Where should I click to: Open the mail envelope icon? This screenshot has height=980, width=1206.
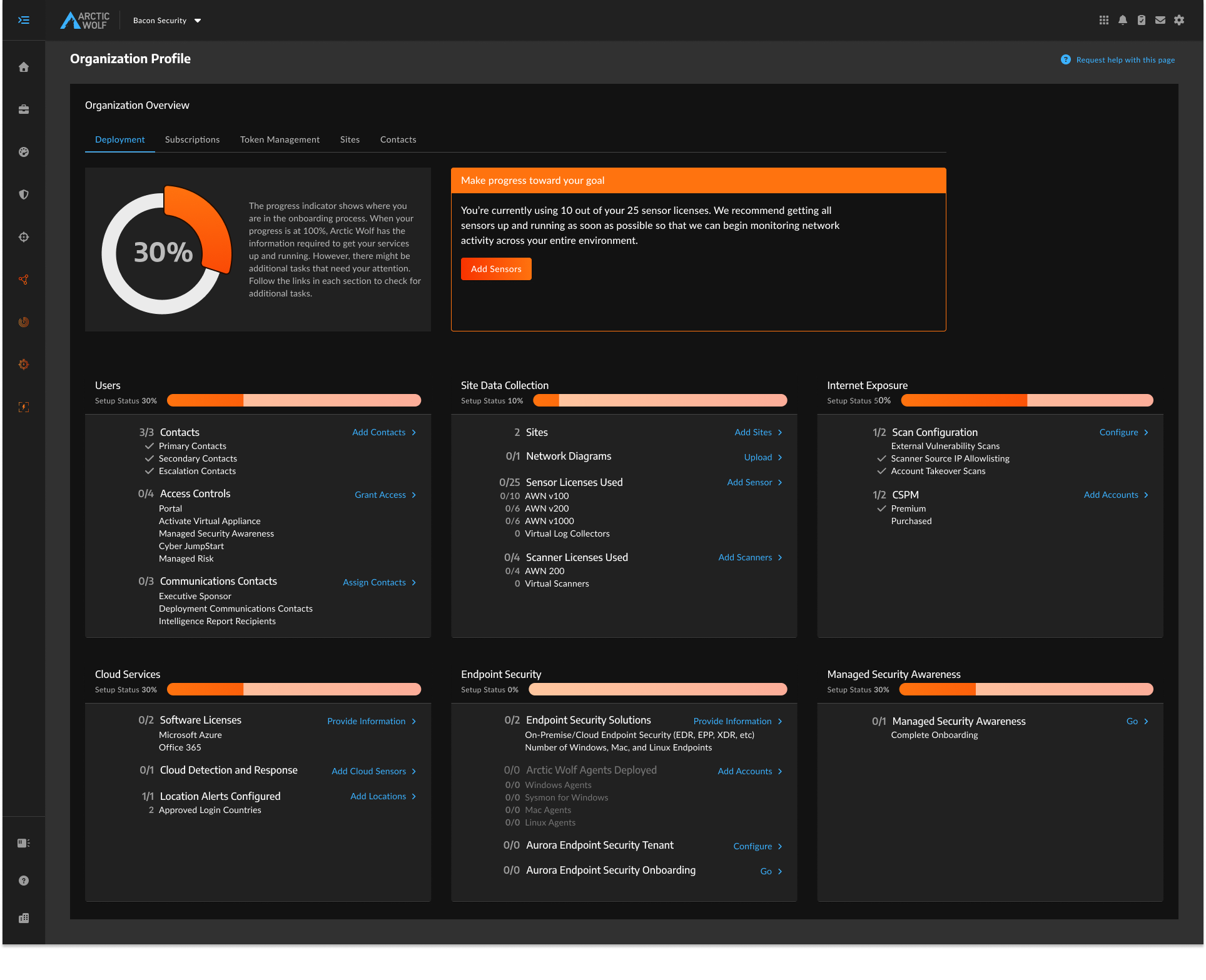pos(1160,20)
